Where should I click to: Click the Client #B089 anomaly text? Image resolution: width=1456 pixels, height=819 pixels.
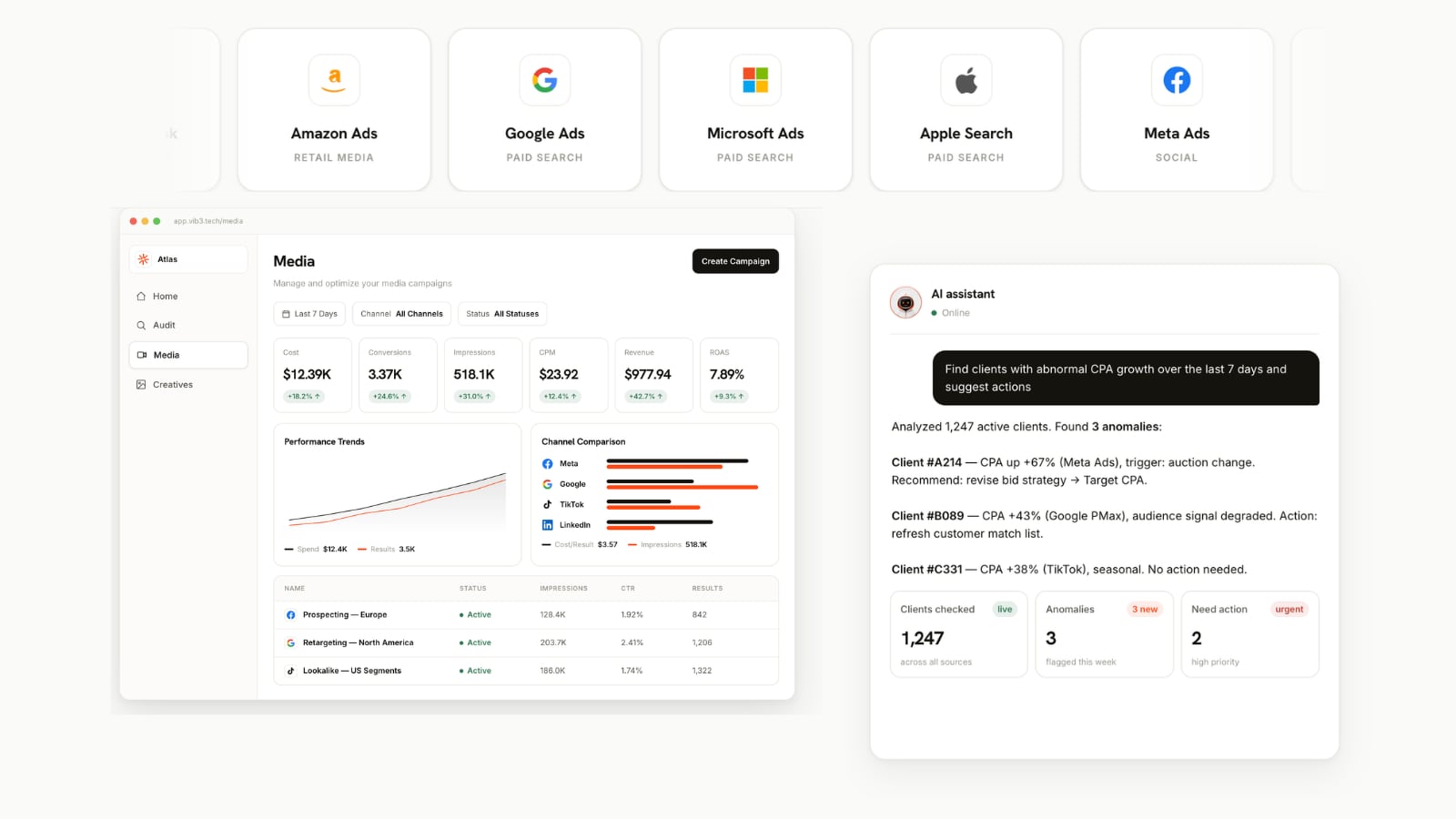point(1104,525)
